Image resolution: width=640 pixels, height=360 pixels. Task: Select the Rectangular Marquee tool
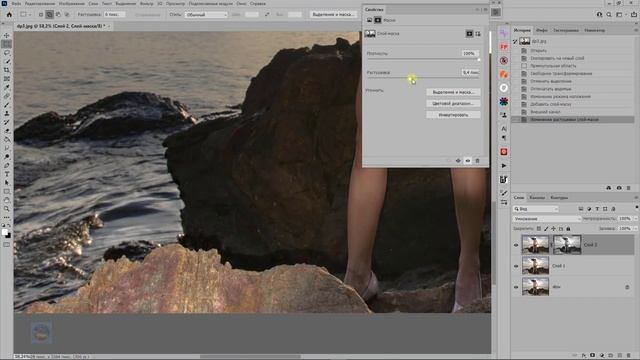pos(7,44)
